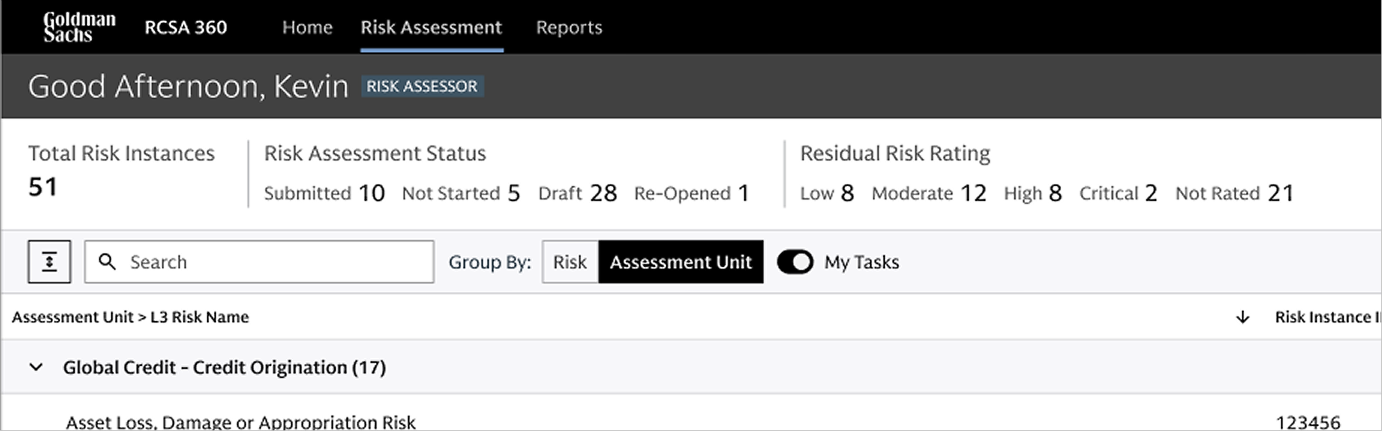Click the search magnifier icon

point(108,262)
